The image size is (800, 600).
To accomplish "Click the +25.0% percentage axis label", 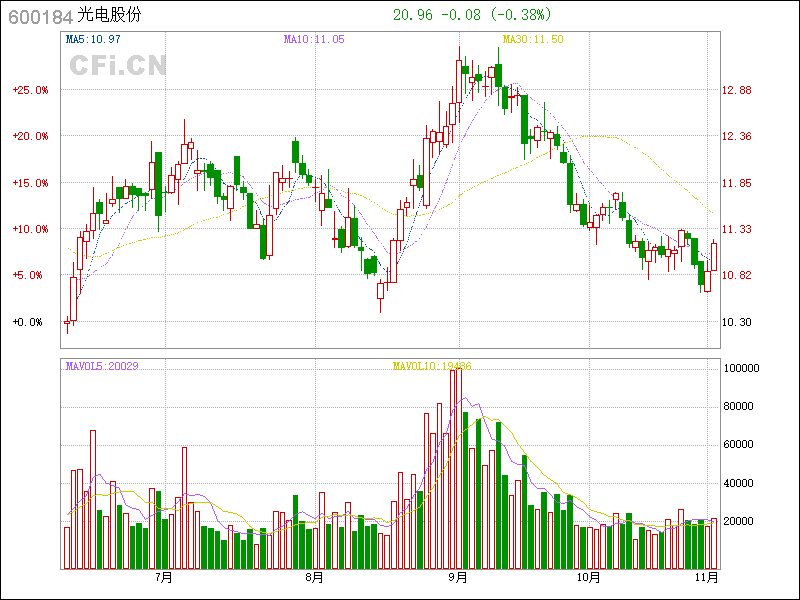I will 30,90.
